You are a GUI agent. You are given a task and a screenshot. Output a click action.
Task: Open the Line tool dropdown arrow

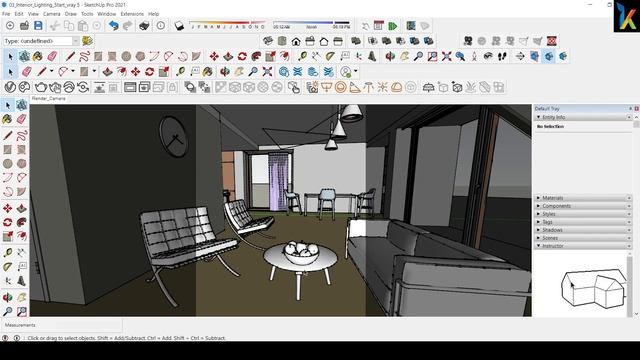tap(51, 71)
